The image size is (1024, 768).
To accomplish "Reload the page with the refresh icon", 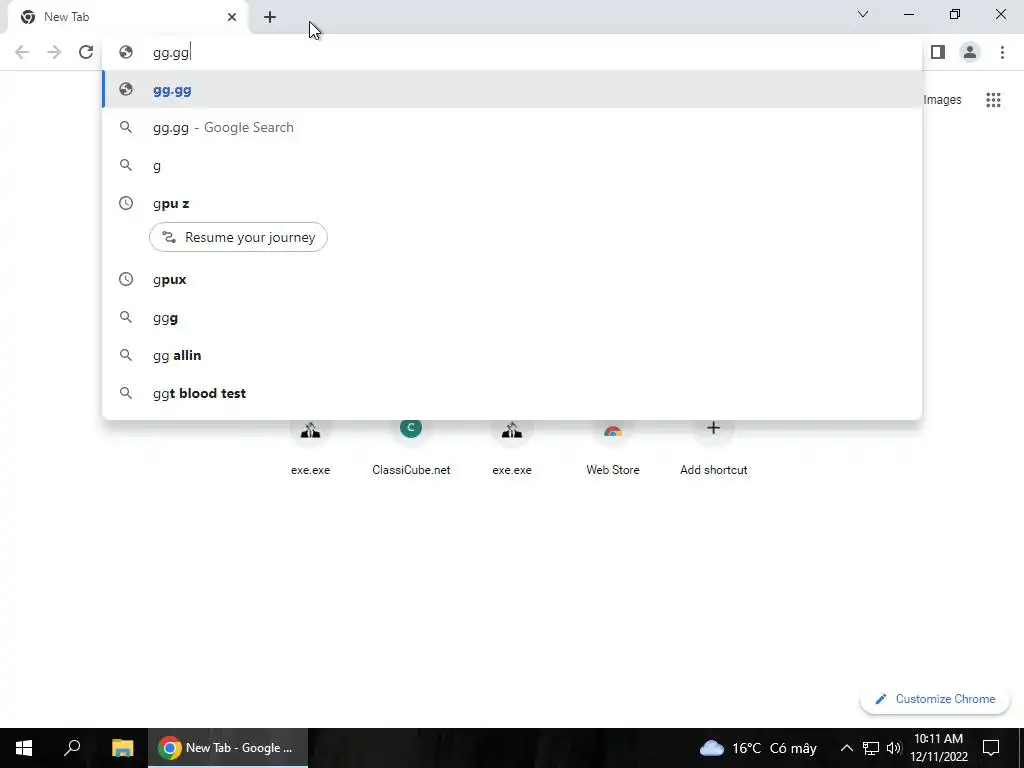I will pos(86,52).
